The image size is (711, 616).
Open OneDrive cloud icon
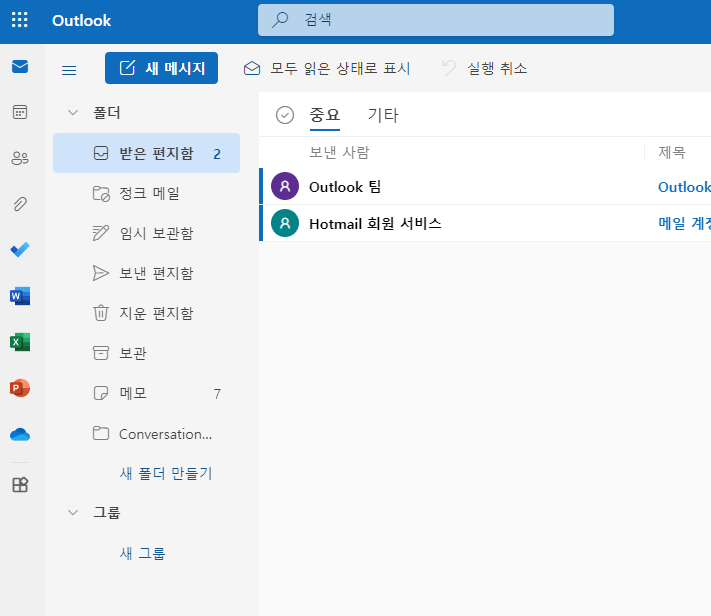pos(20,435)
